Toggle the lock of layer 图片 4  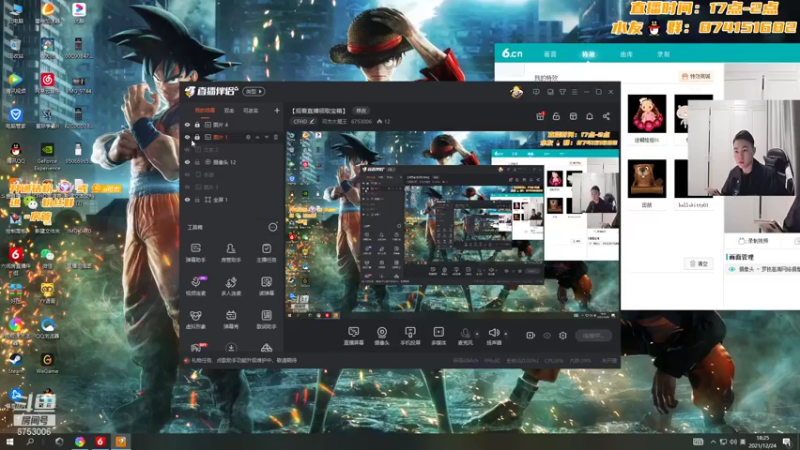click(x=197, y=124)
